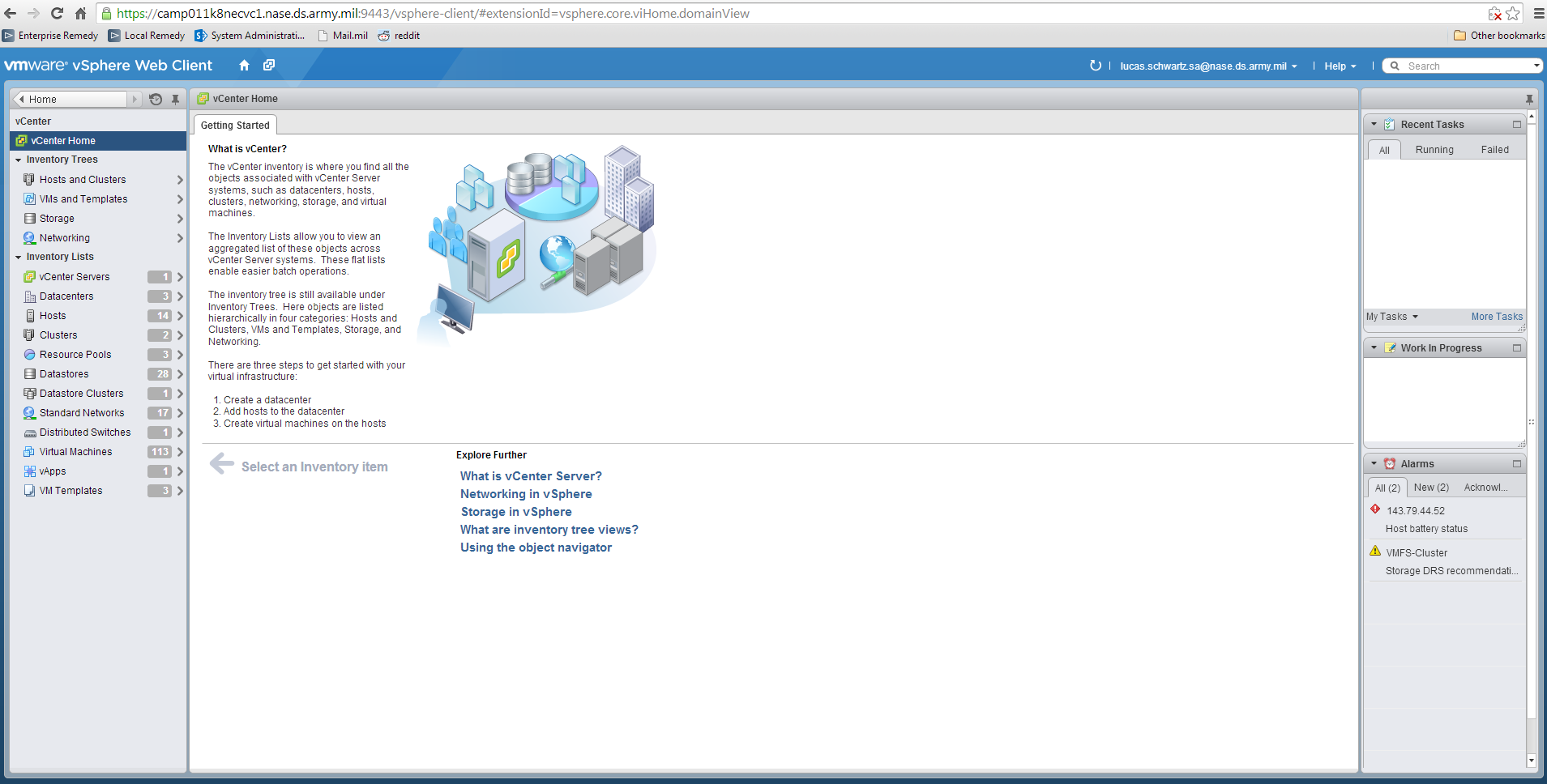Screen dimensions: 1547x784
Task: Bookmark this page with the star icon
Action: (x=1512, y=13)
